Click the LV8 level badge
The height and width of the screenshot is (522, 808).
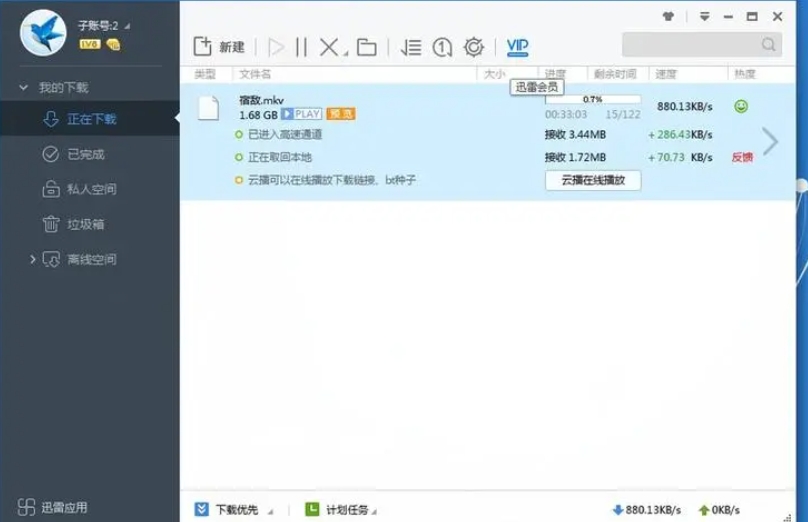(x=90, y=44)
